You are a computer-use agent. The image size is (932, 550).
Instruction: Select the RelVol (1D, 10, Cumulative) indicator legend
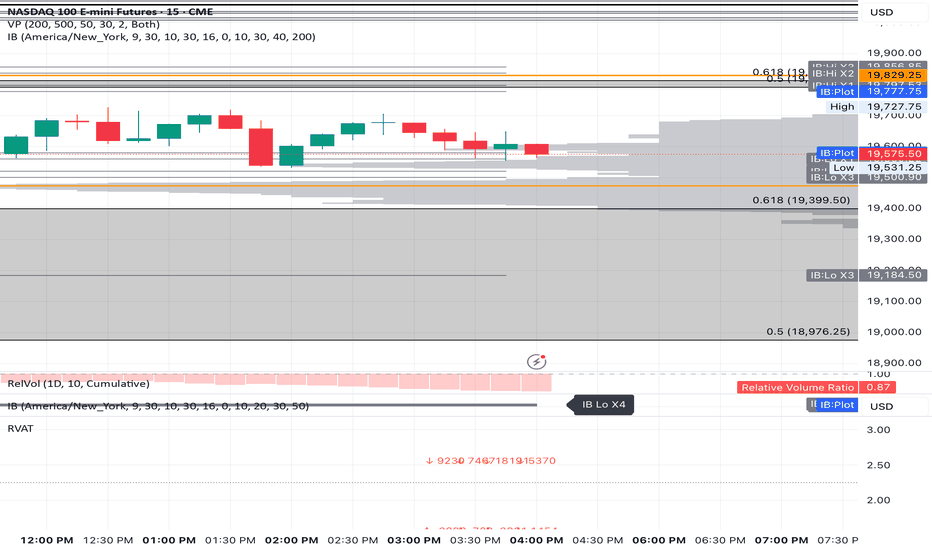pyautogui.click(x=78, y=384)
